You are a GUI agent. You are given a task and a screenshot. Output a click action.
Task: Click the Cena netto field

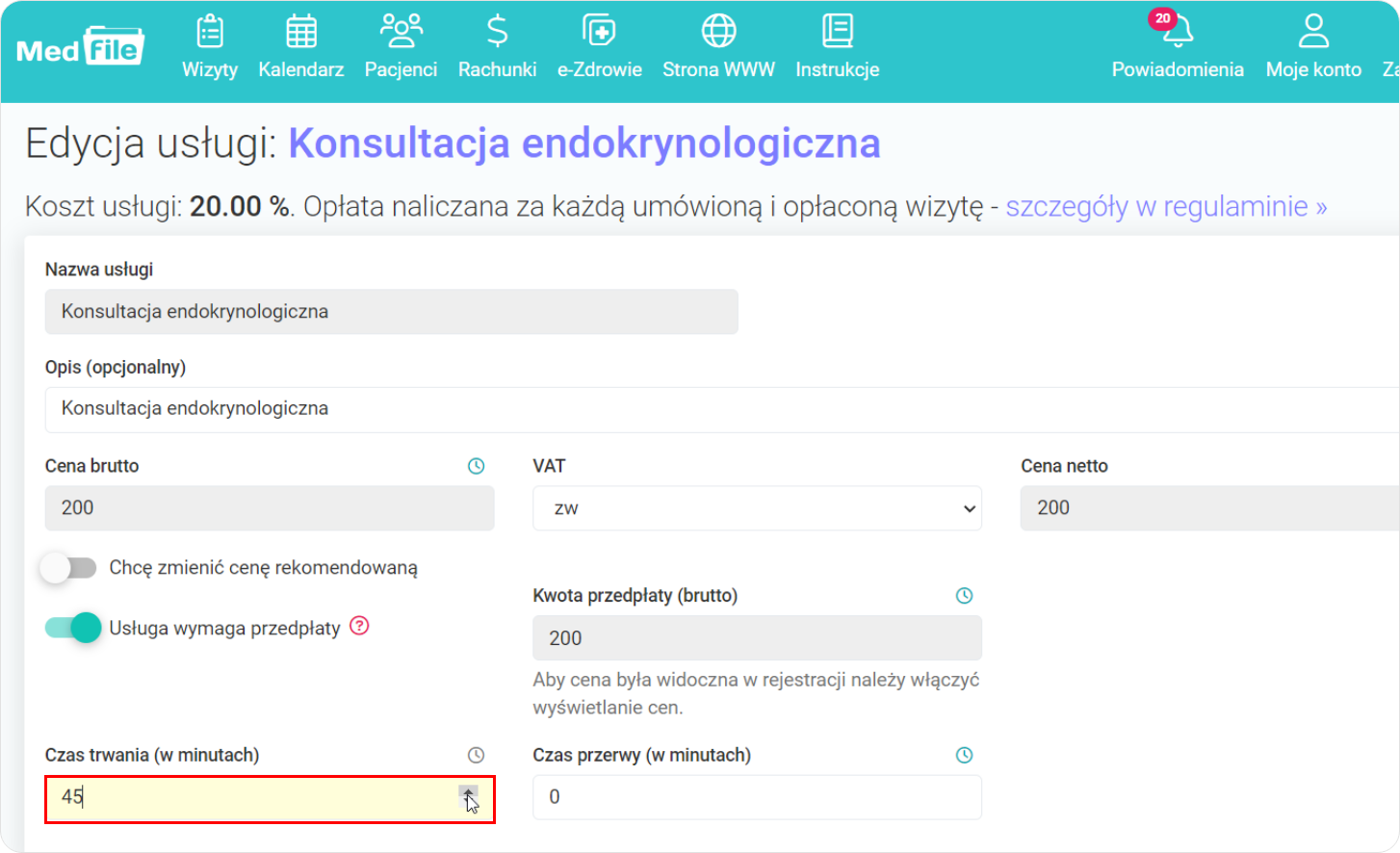tap(1210, 508)
